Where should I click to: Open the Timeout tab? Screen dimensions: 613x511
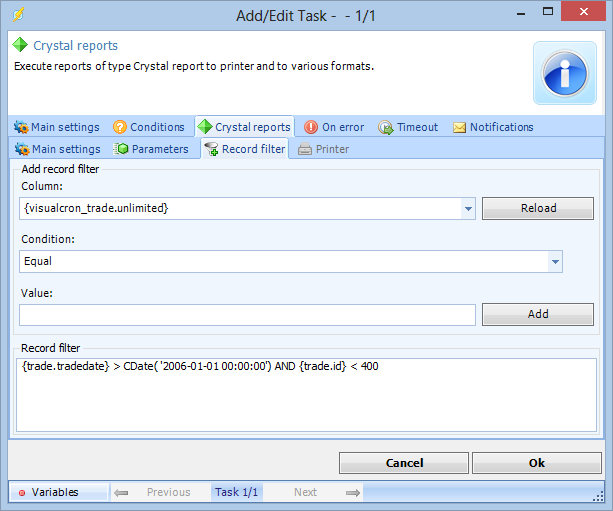[x=408, y=127]
